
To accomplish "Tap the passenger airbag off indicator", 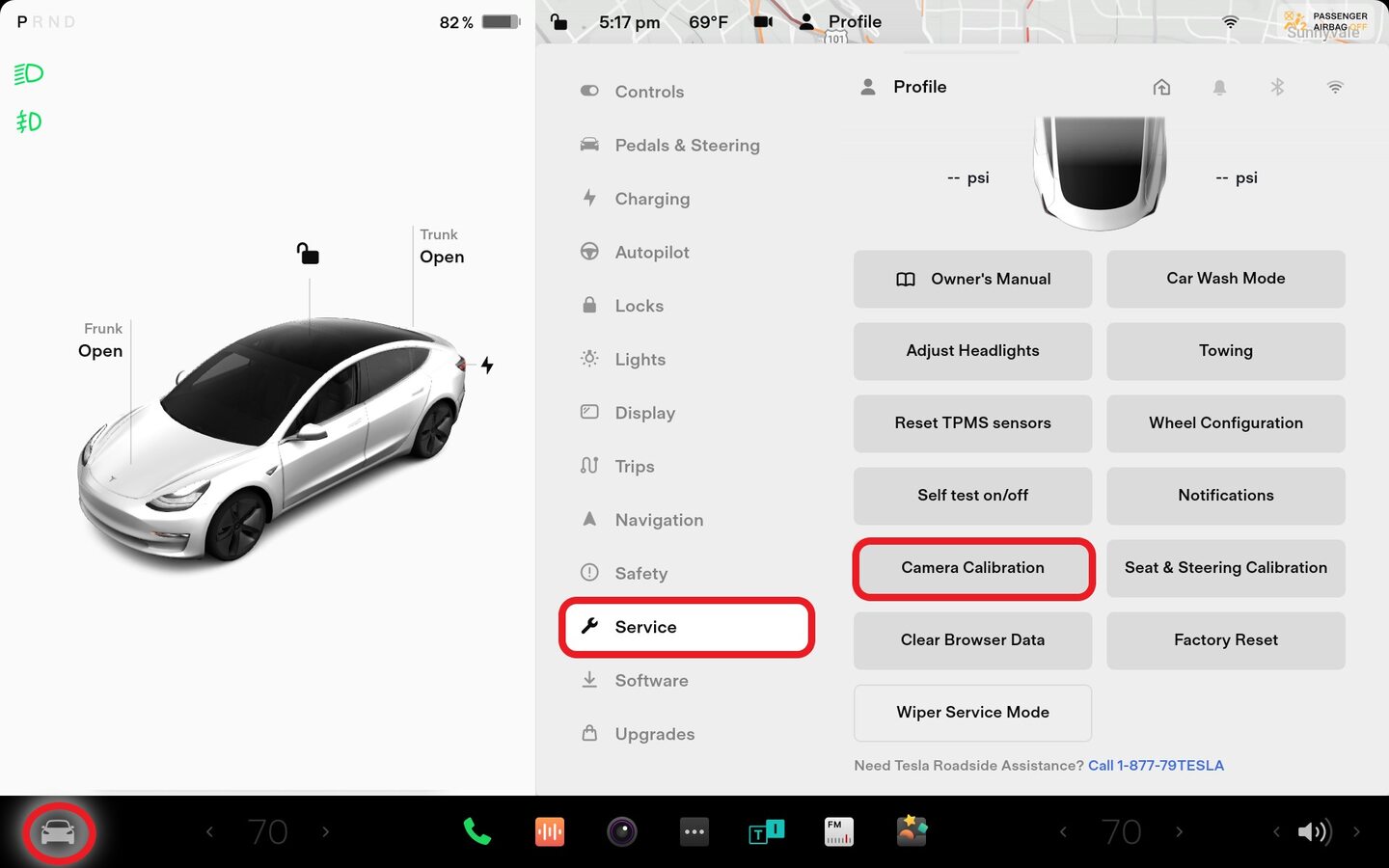I will pos(1327,21).
